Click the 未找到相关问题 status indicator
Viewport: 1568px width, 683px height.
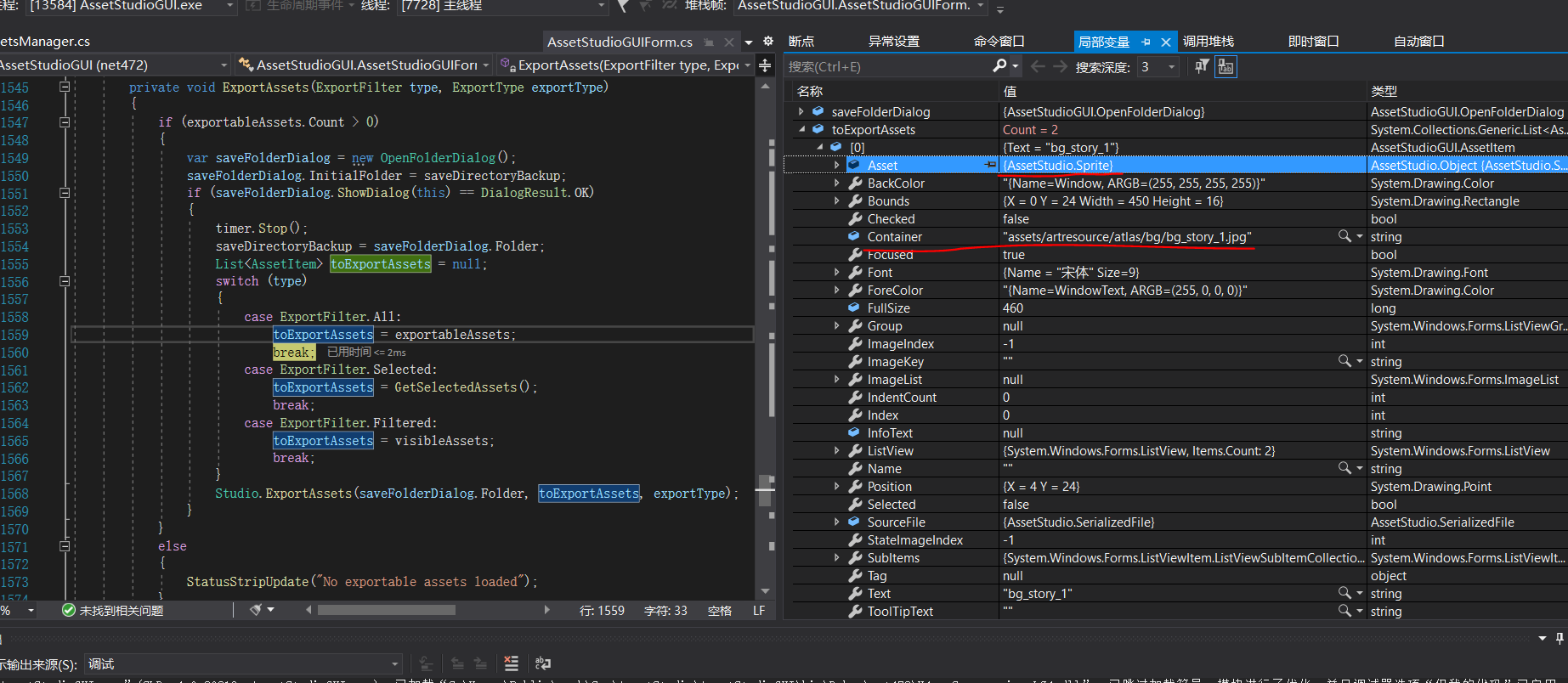coord(113,610)
